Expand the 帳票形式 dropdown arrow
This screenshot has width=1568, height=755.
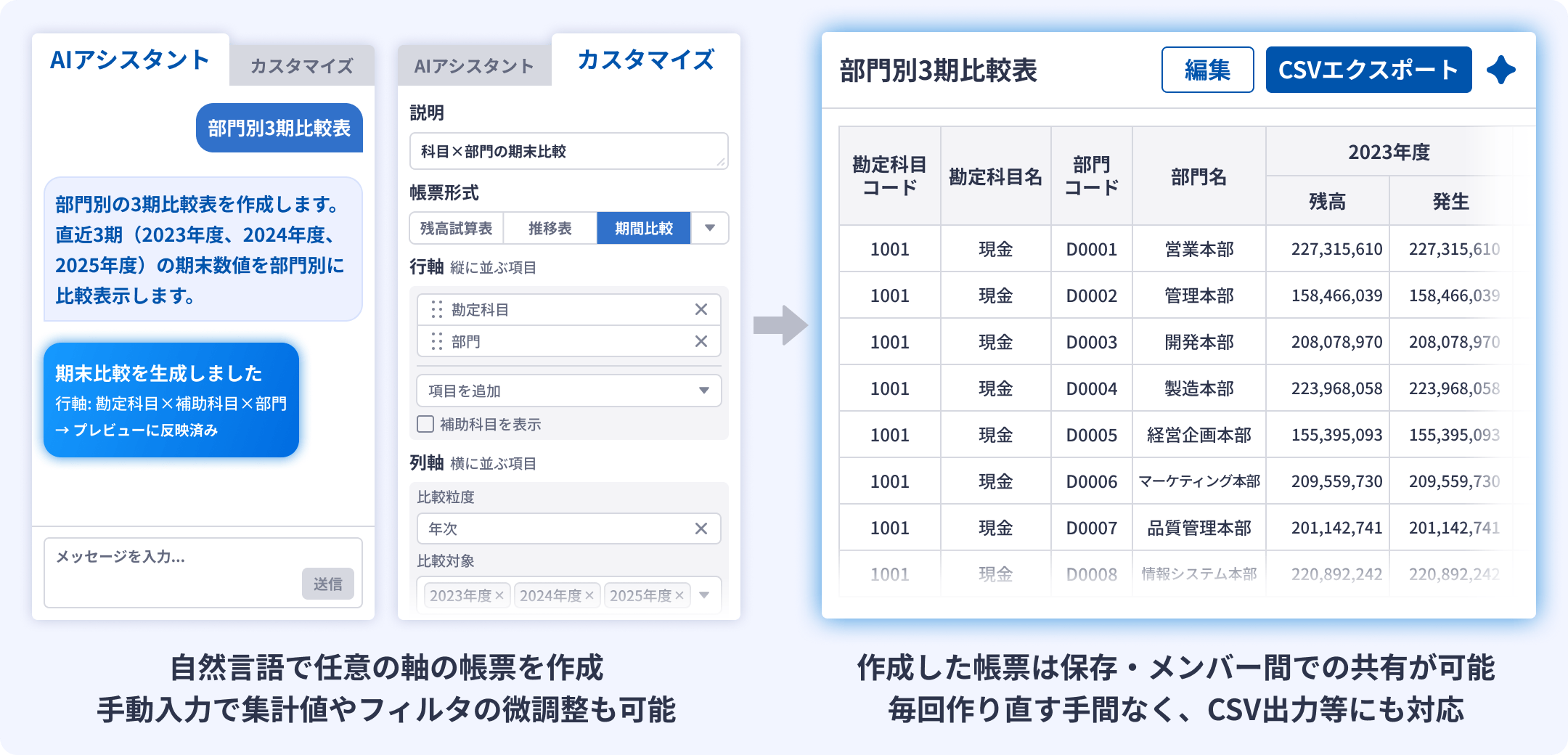[709, 229]
